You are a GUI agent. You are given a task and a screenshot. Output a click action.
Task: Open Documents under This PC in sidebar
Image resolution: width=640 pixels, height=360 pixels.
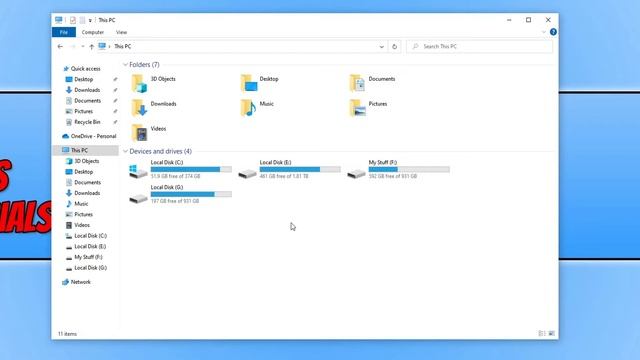(83, 182)
